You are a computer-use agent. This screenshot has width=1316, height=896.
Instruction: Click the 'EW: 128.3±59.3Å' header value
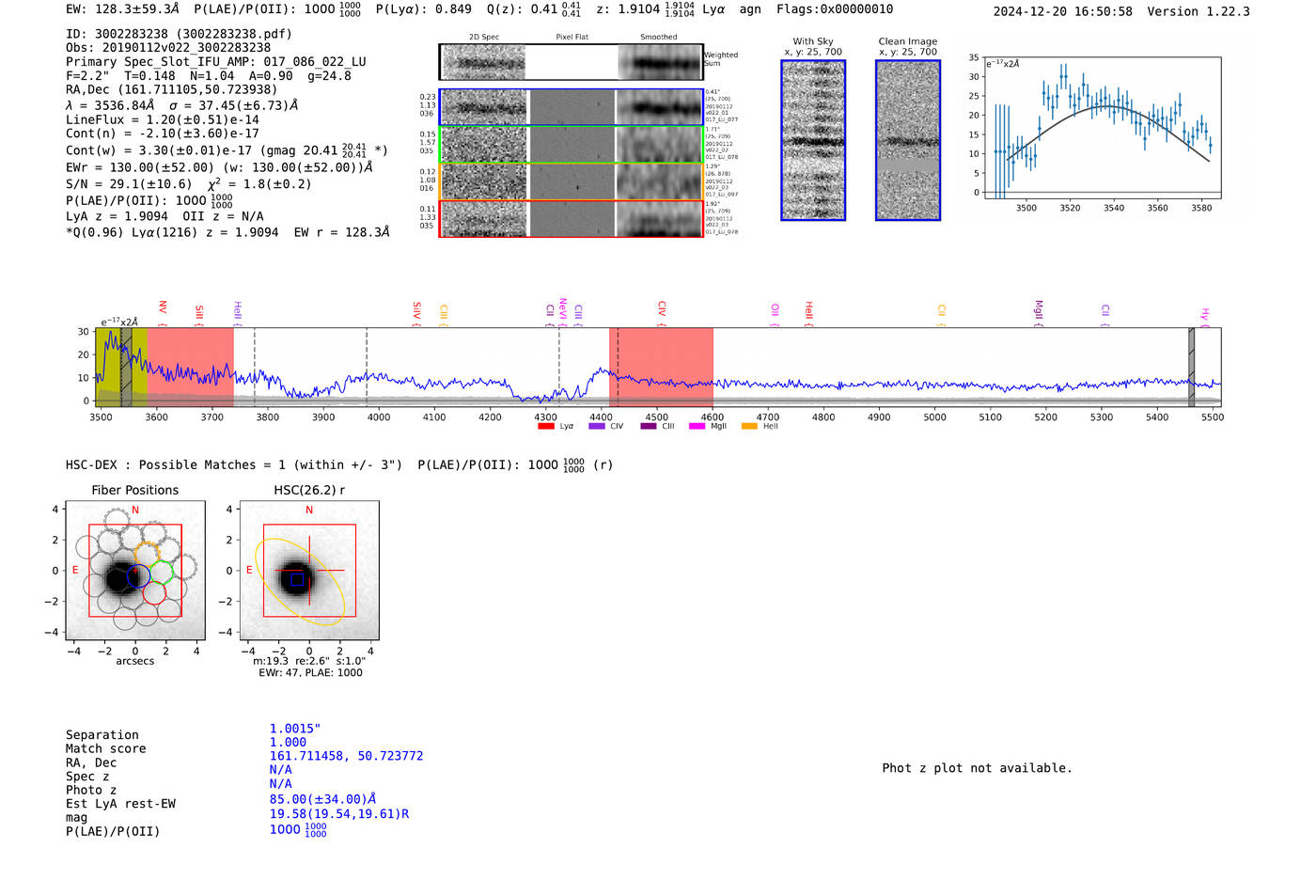[x=122, y=8]
